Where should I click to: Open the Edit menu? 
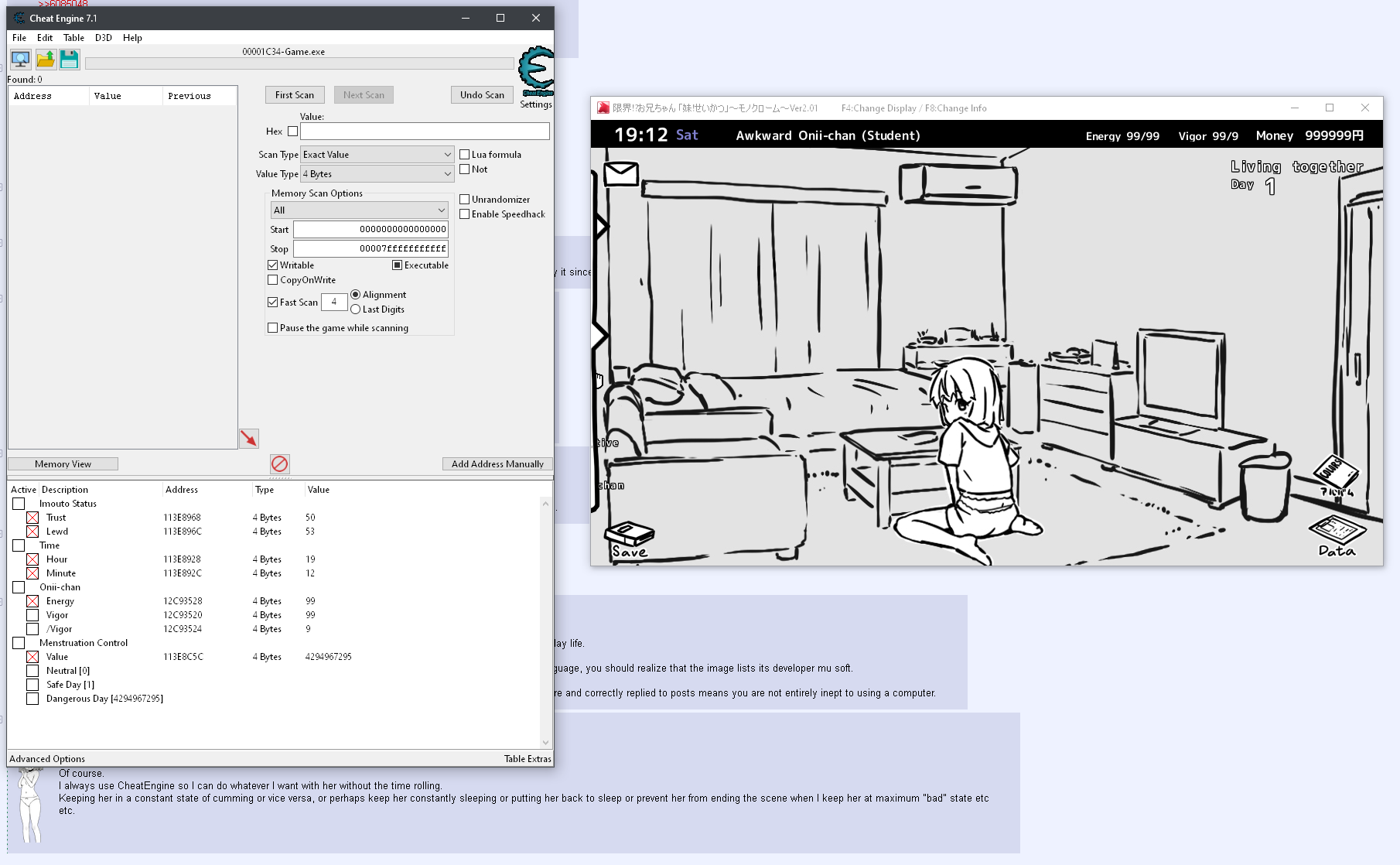pyautogui.click(x=45, y=38)
